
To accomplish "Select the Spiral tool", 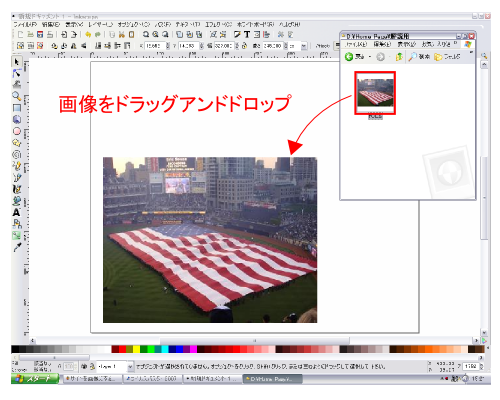I will tap(17, 154).
